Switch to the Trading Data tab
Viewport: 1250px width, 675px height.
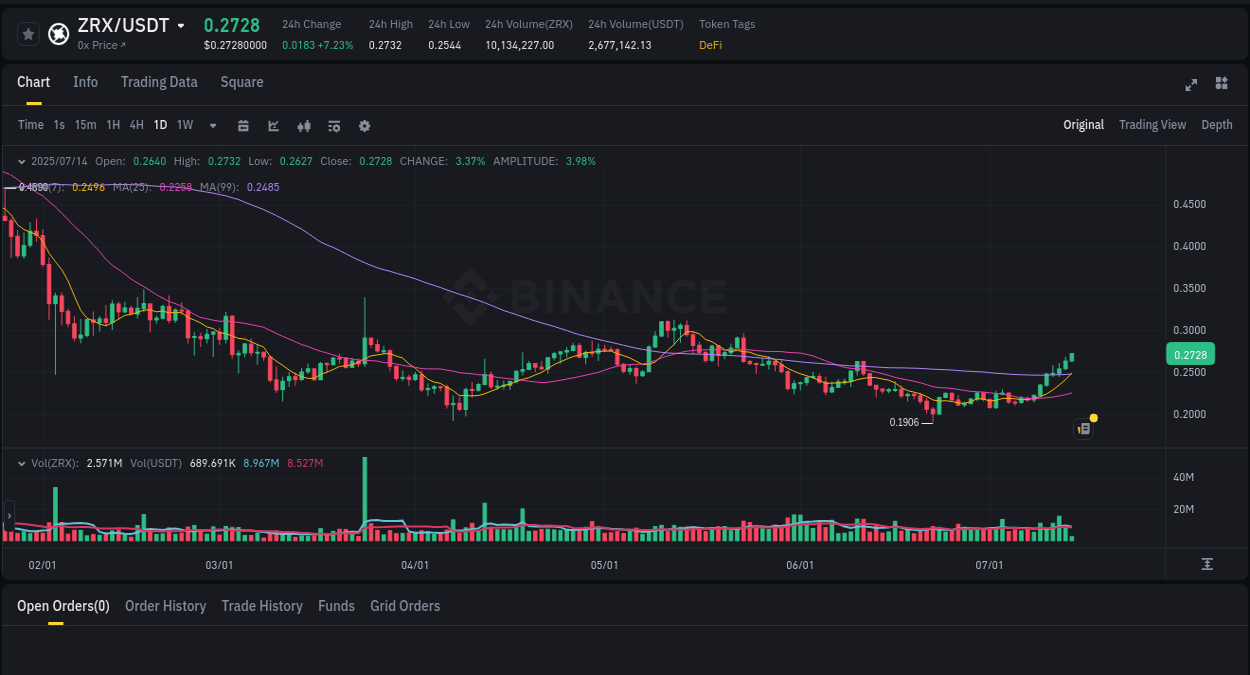[159, 82]
